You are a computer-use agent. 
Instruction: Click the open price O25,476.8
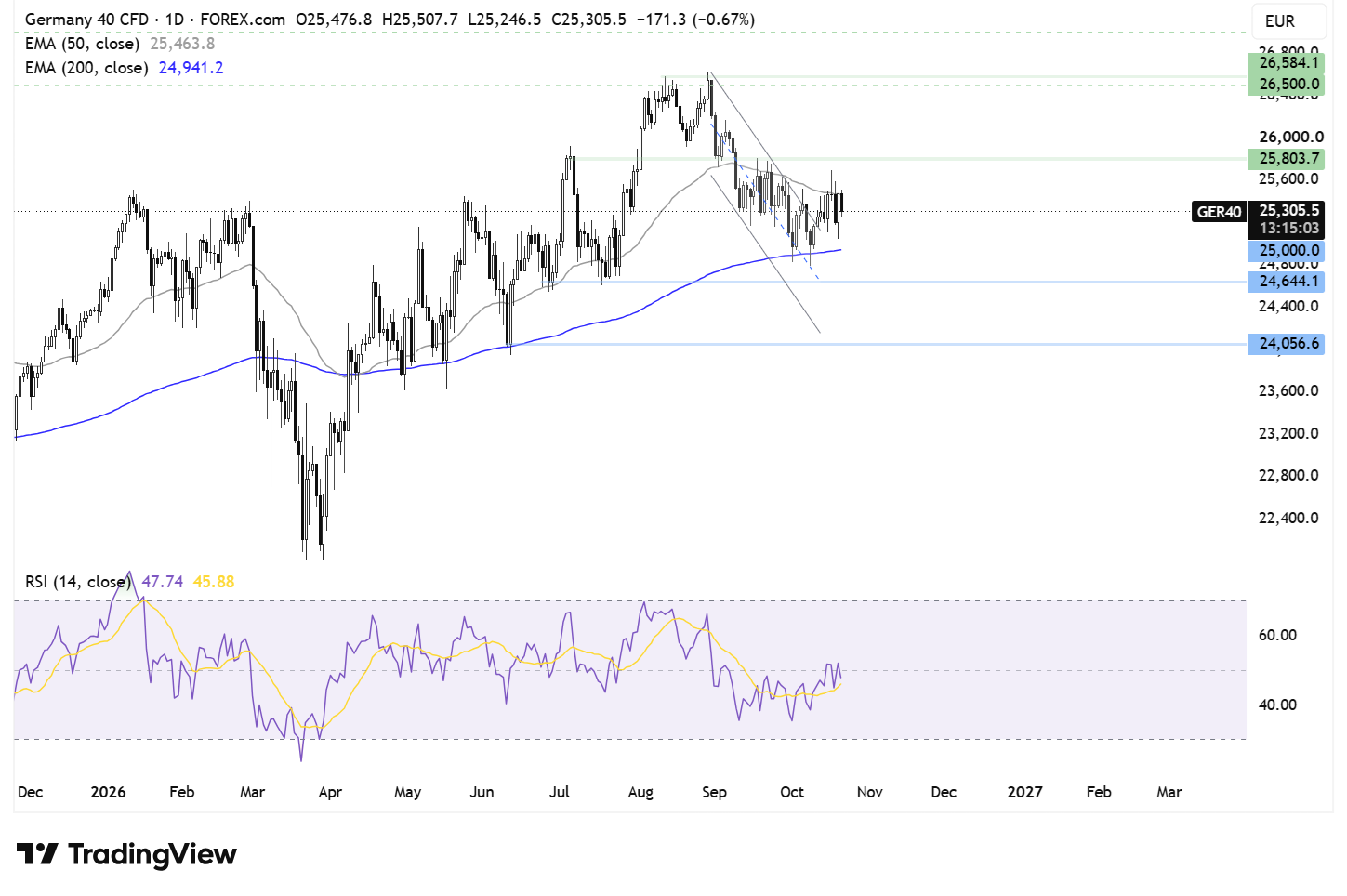coord(334,20)
